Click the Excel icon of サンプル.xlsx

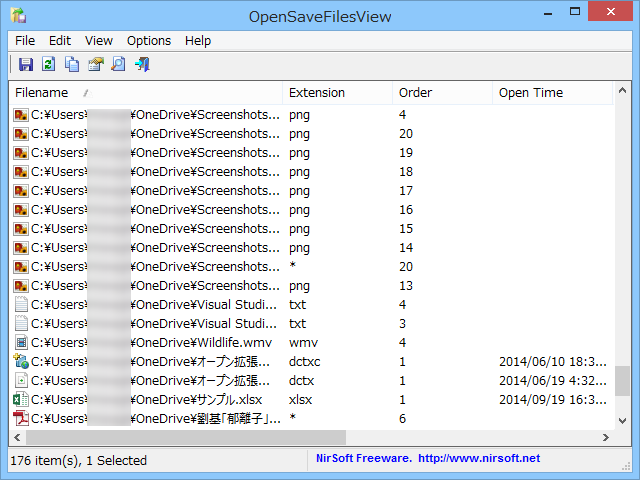pyautogui.click(x=21, y=399)
